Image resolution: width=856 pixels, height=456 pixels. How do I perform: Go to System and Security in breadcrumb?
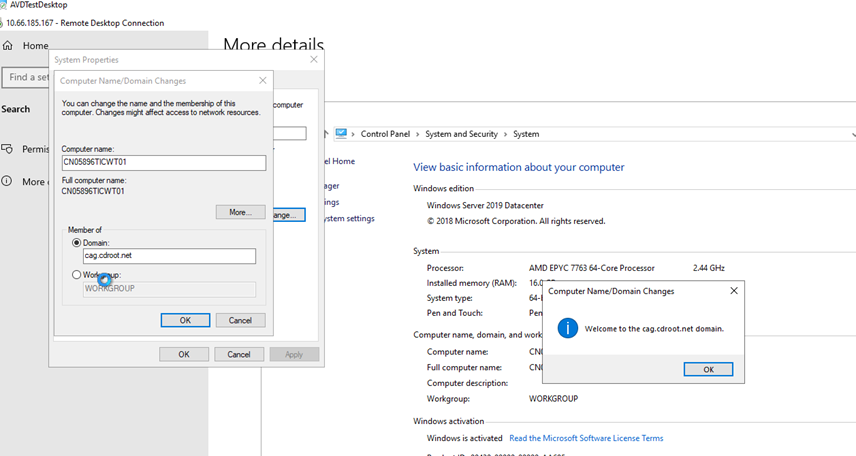(x=461, y=134)
